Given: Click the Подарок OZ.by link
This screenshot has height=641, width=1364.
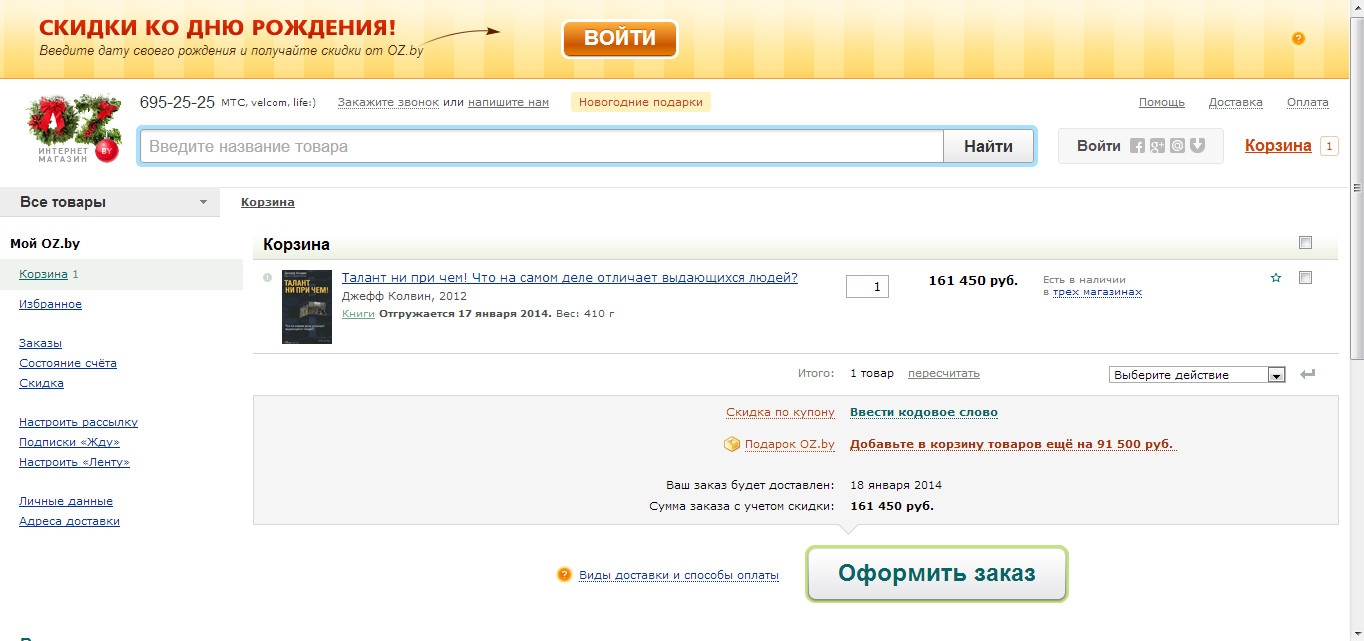Looking at the screenshot, I should (790, 444).
